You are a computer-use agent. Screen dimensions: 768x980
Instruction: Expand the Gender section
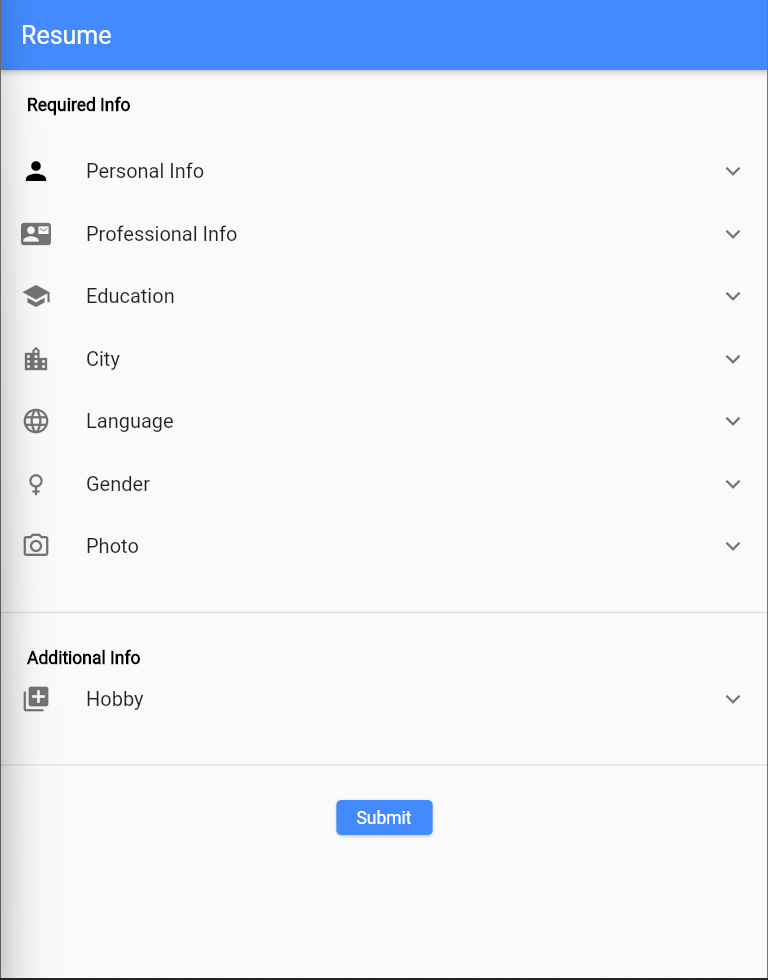[733, 483]
